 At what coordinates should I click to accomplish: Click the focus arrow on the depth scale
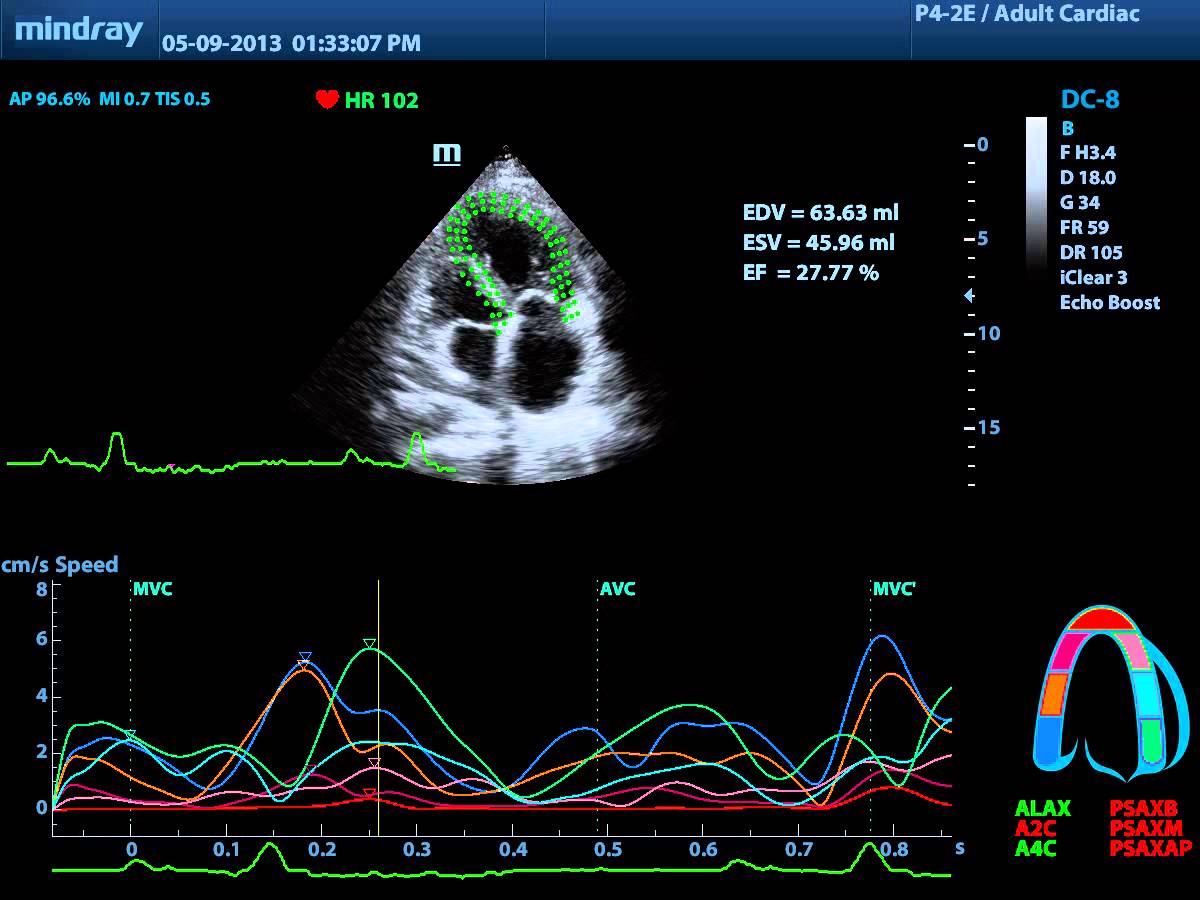pyautogui.click(x=967, y=296)
